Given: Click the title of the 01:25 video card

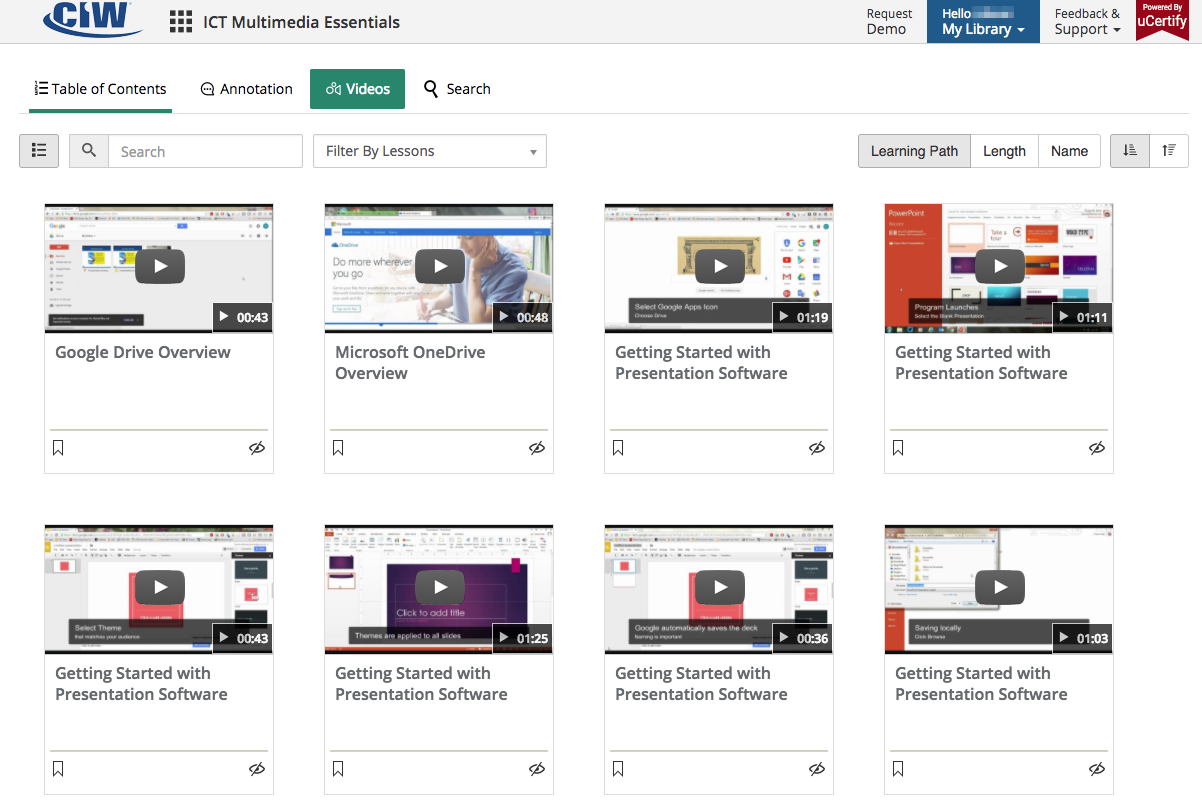Looking at the screenshot, I should (x=421, y=683).
